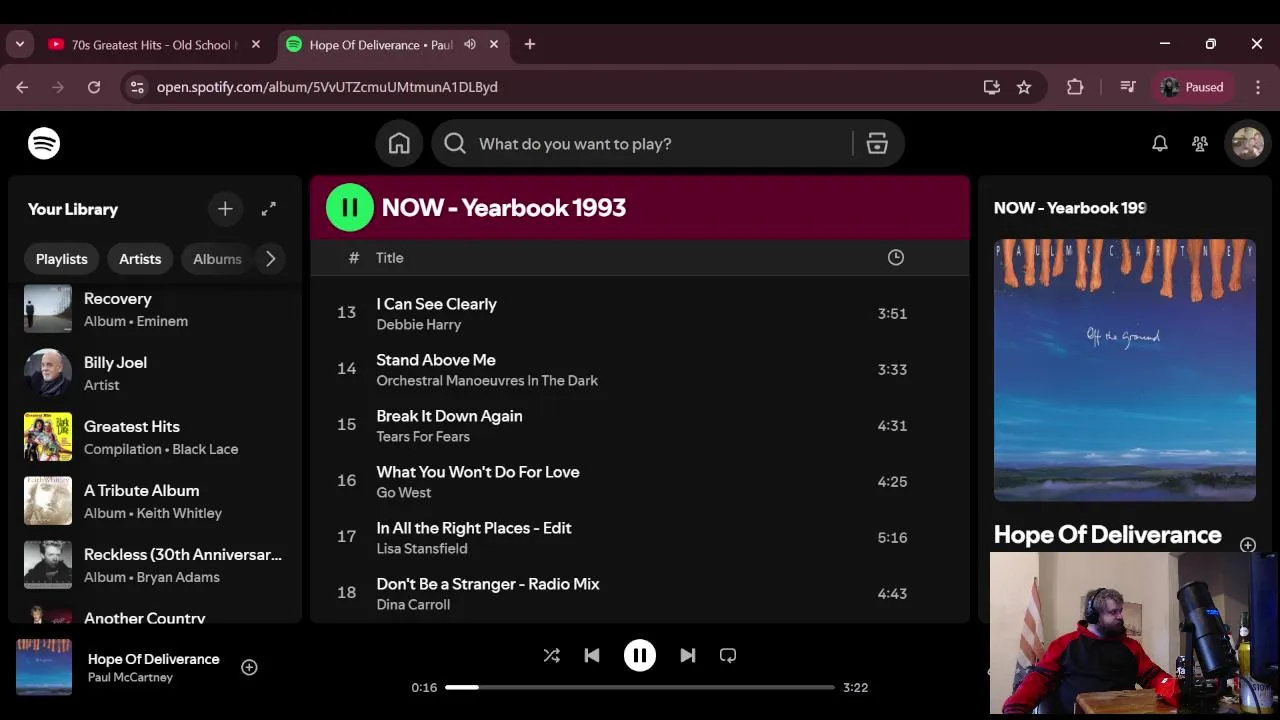Toggle repeat mode

728,655
